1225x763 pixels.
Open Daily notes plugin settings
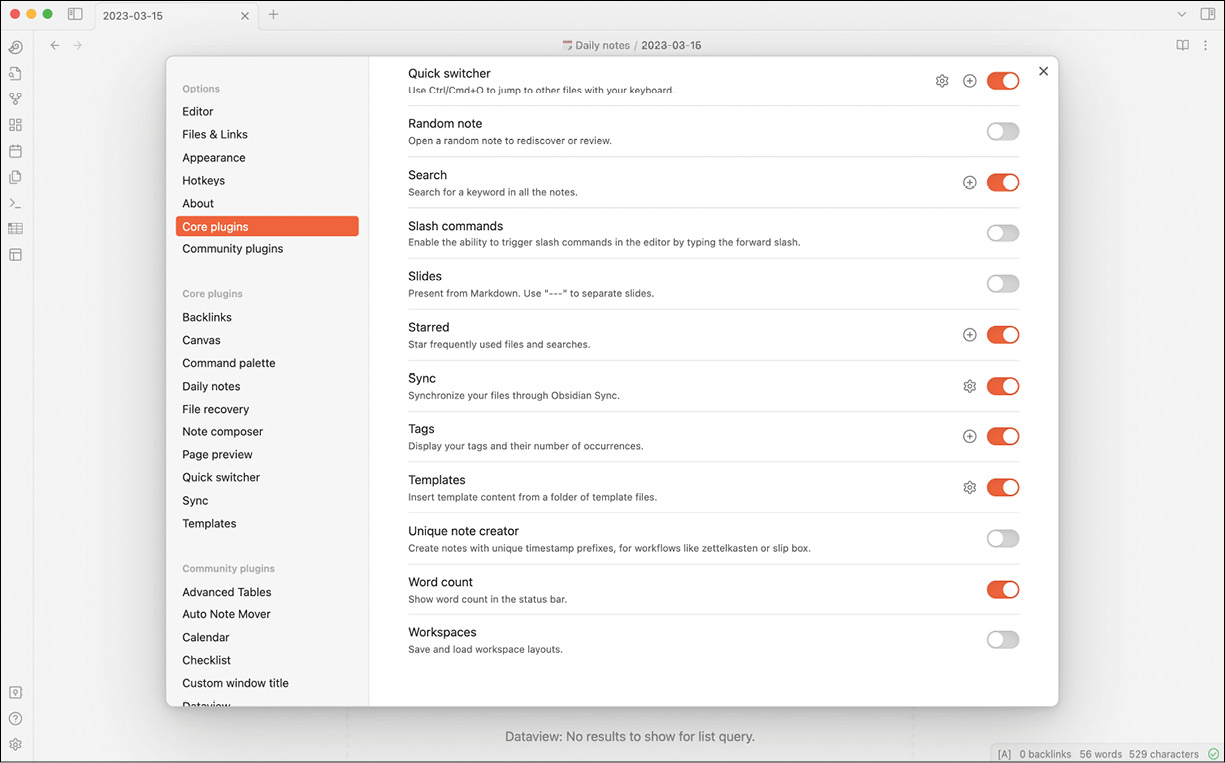(211, 387)
